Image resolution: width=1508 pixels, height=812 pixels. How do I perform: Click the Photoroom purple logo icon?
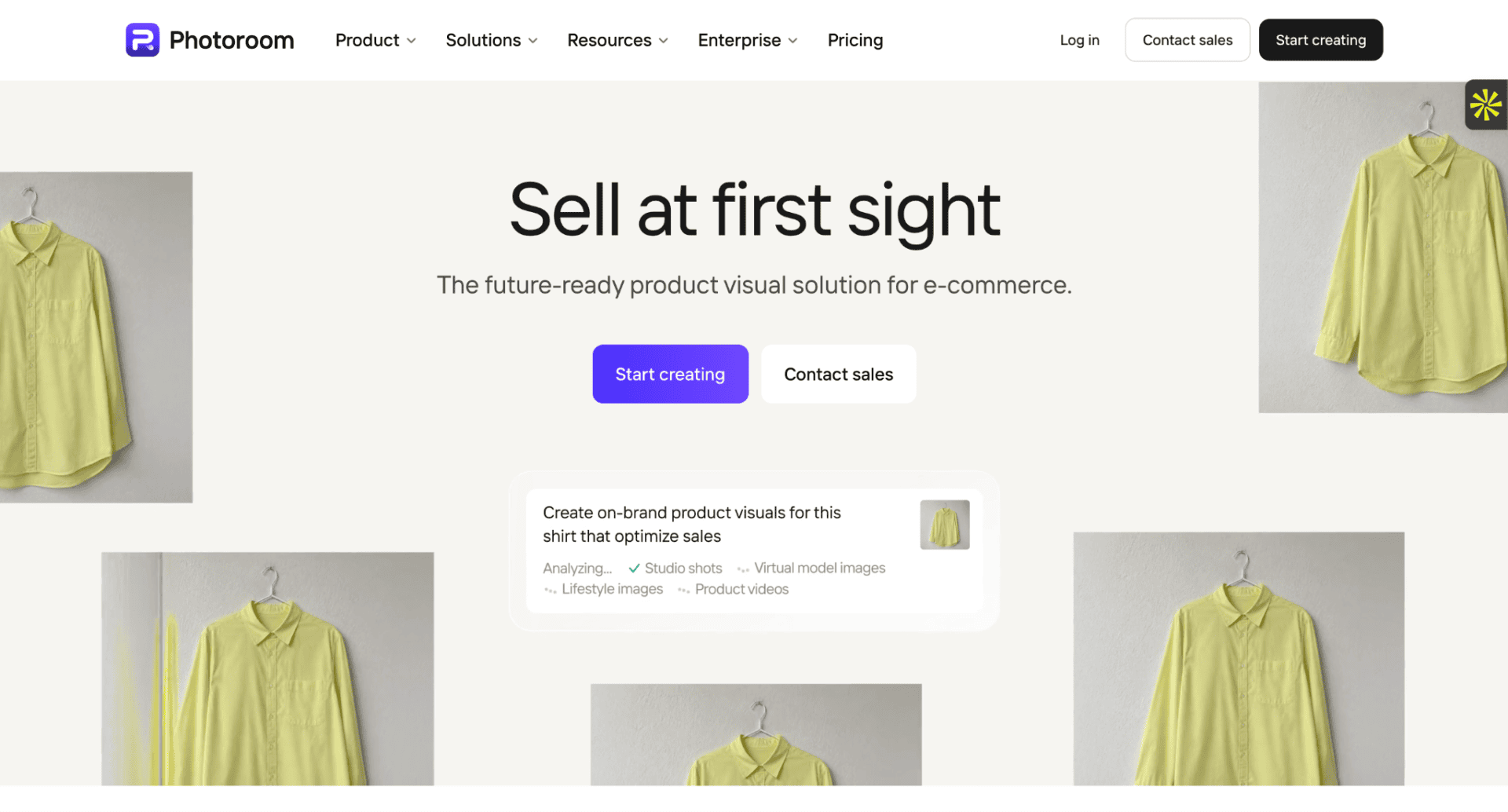[142, 40]
